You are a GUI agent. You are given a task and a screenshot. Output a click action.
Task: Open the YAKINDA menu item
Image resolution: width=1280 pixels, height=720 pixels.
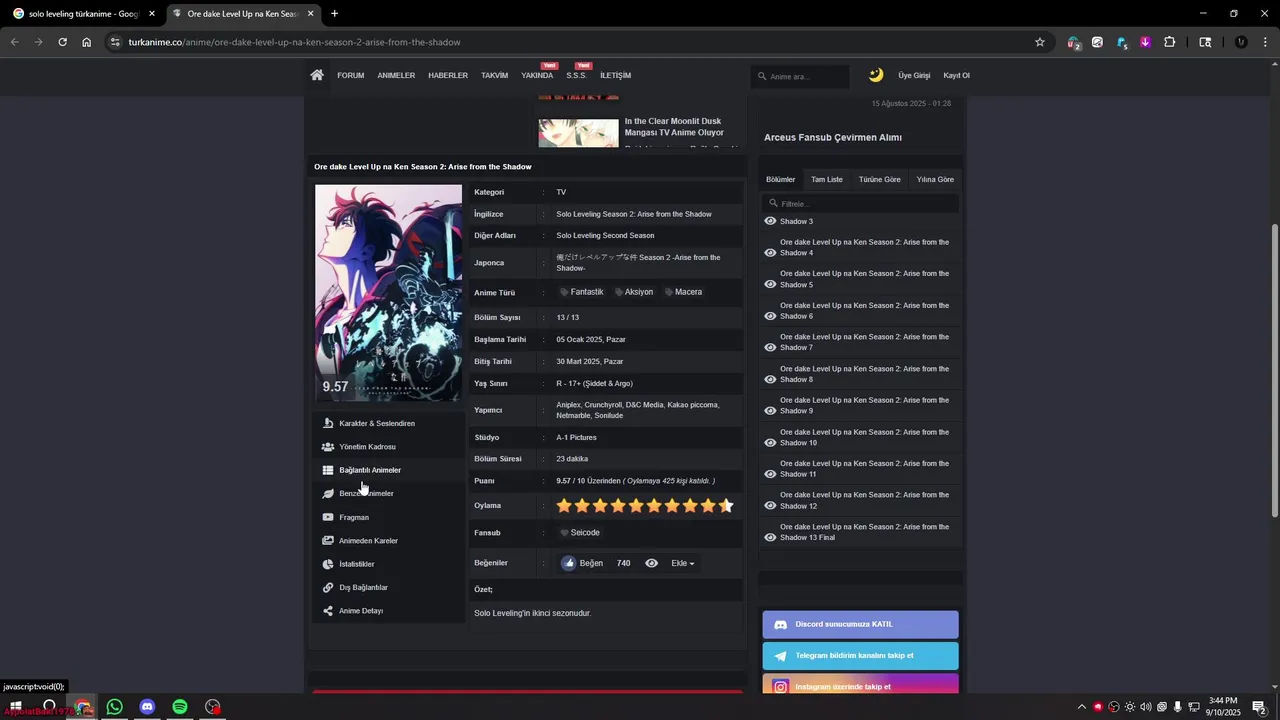point(537,75)
